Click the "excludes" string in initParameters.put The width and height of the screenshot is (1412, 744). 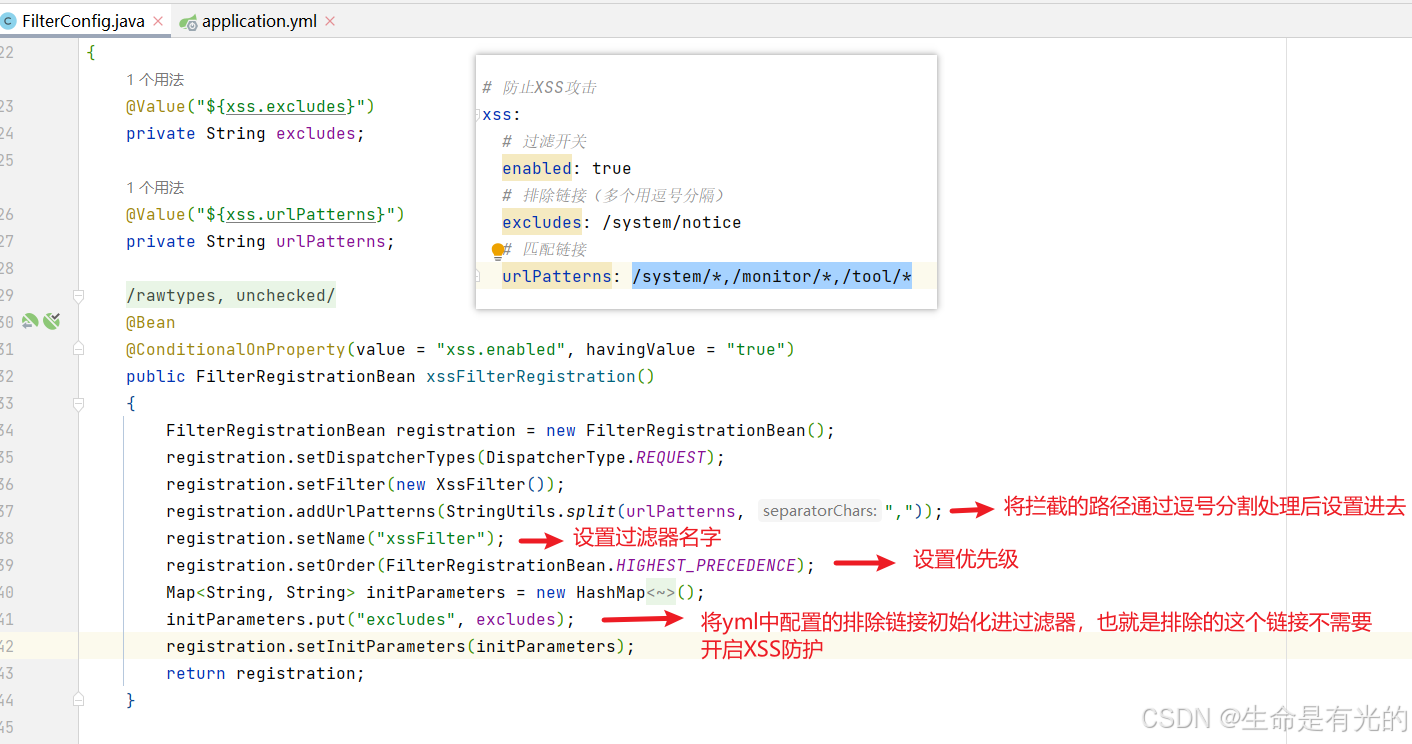(x=406, y=619)
